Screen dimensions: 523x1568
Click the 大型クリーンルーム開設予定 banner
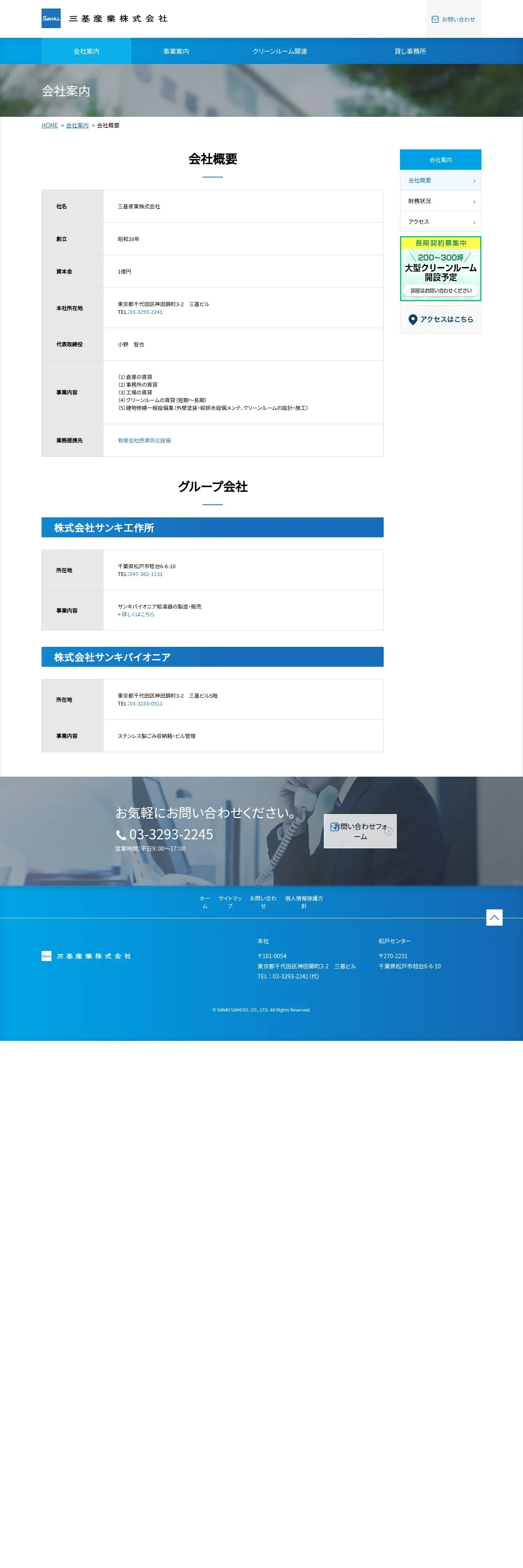(440, 268)
